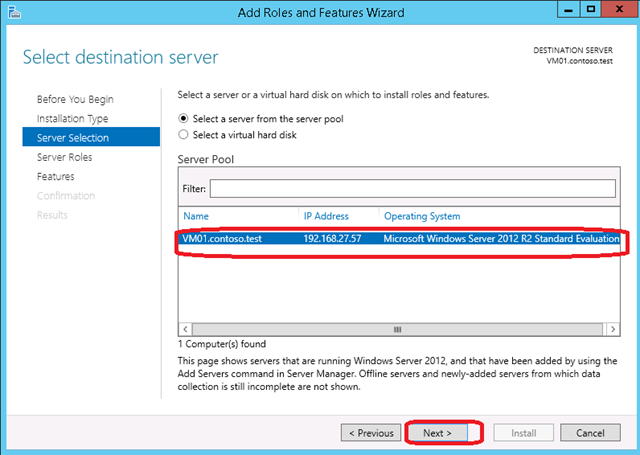
Task: Click the 192.168.27.57 IP address cell
Action: click(x=332, y=238)
